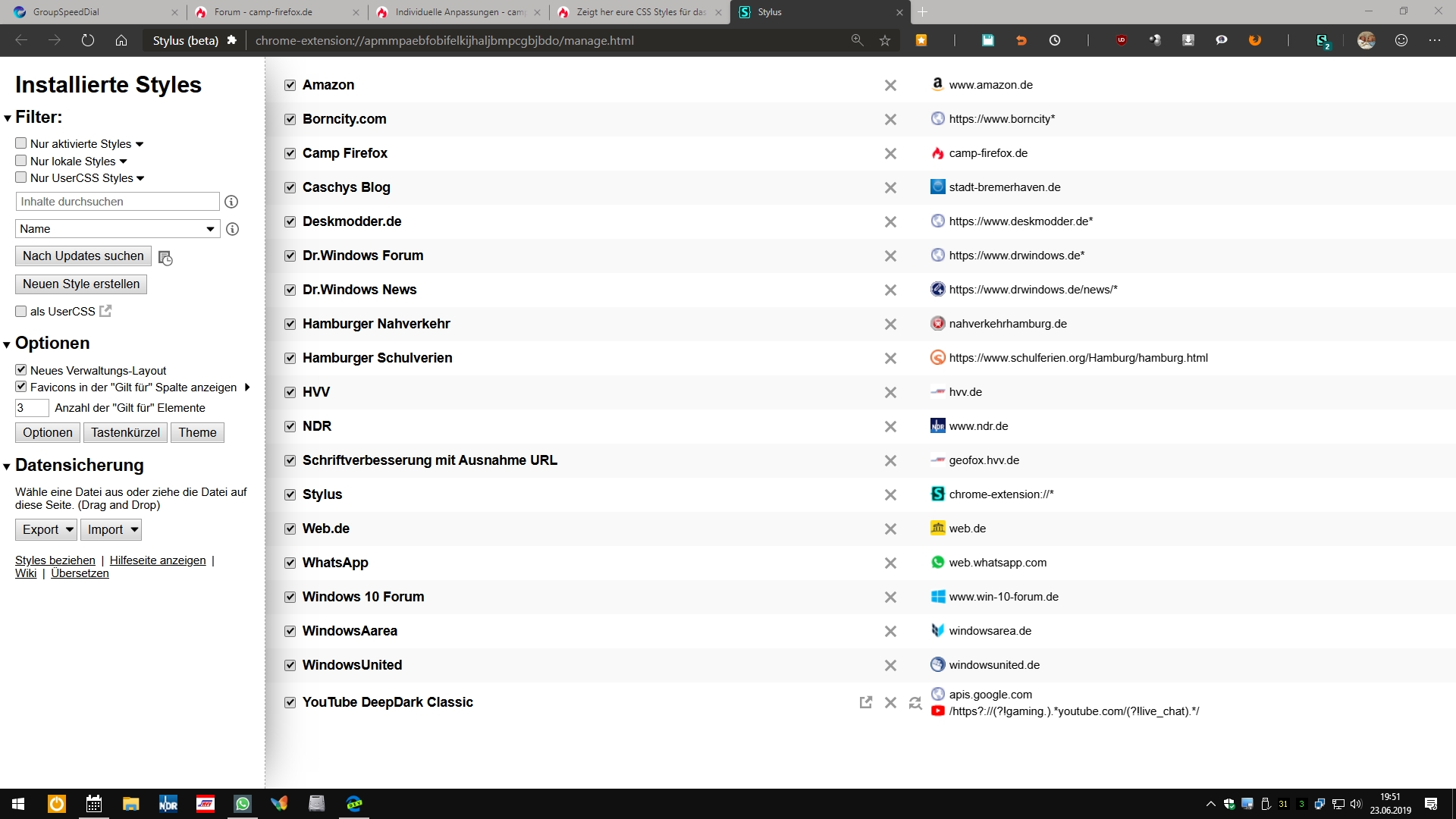Click the bookmark star icon in address bar
This screenshot has height=819, width=1456.
[x=884, y=41]
